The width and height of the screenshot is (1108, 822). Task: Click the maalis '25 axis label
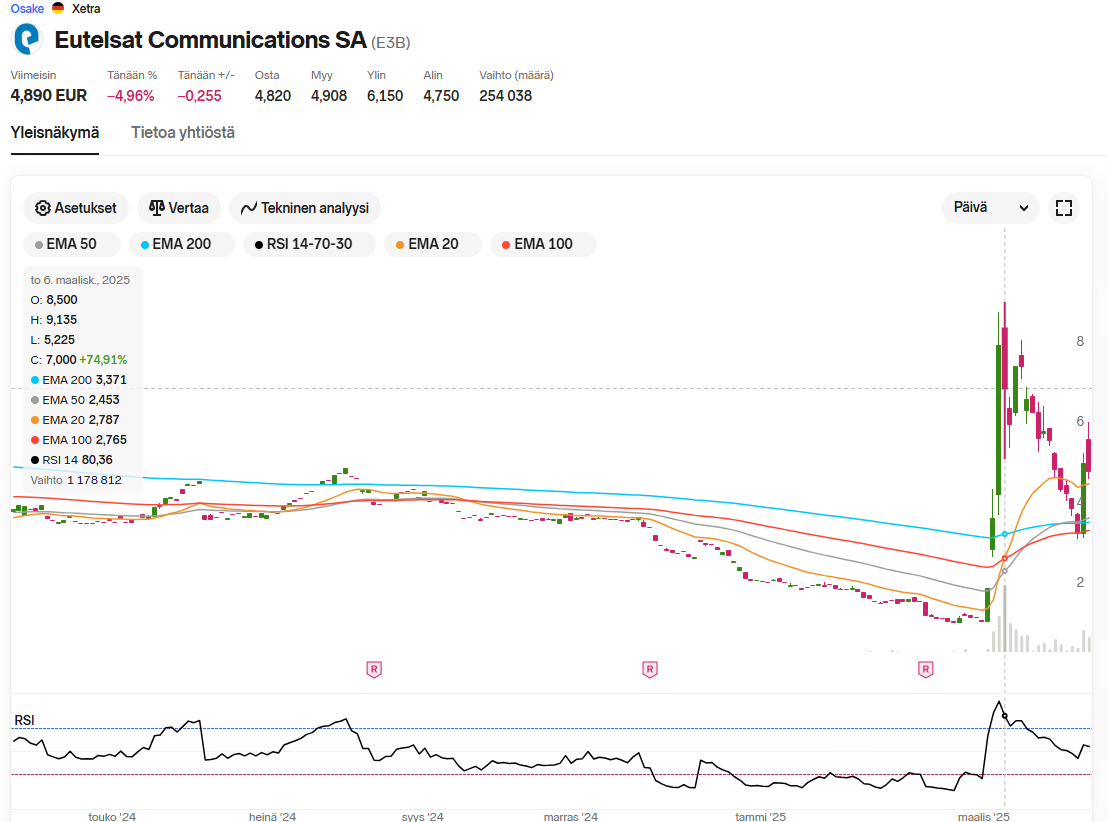pyautogui.click(x=984, y=816)
